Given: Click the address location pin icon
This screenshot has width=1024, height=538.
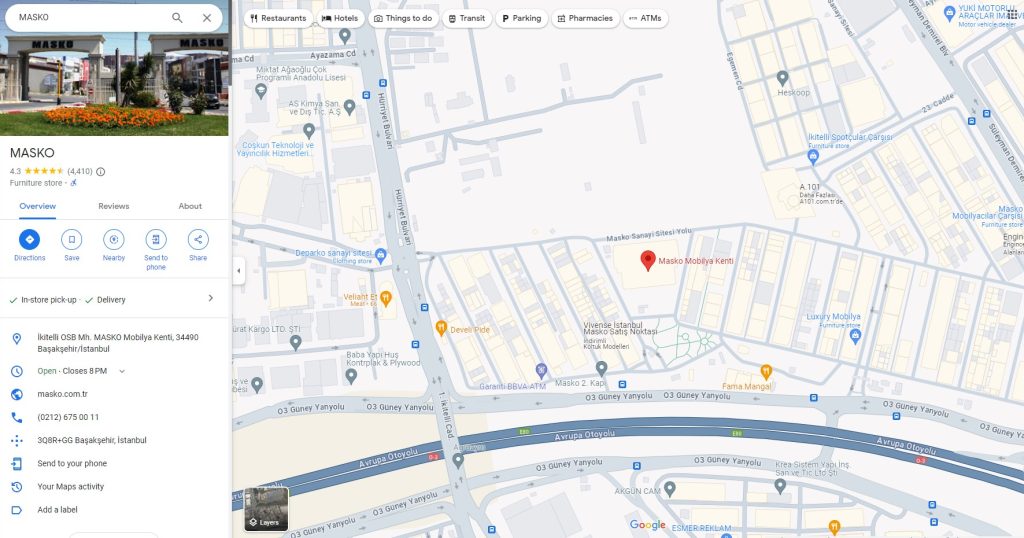Looking at the screenshot, I should pyautogui.click(x=17, y=338).
